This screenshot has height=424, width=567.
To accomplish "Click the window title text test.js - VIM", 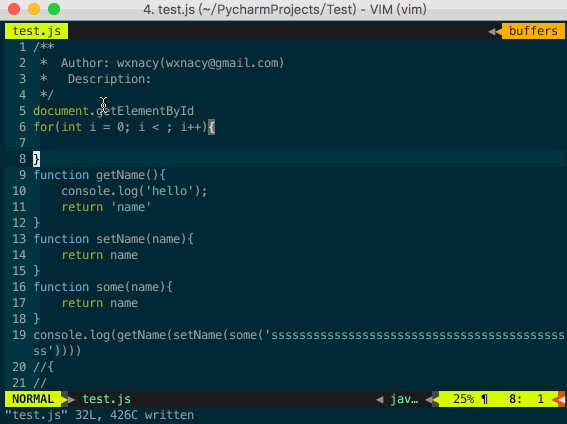I will (x=285, y=9).
